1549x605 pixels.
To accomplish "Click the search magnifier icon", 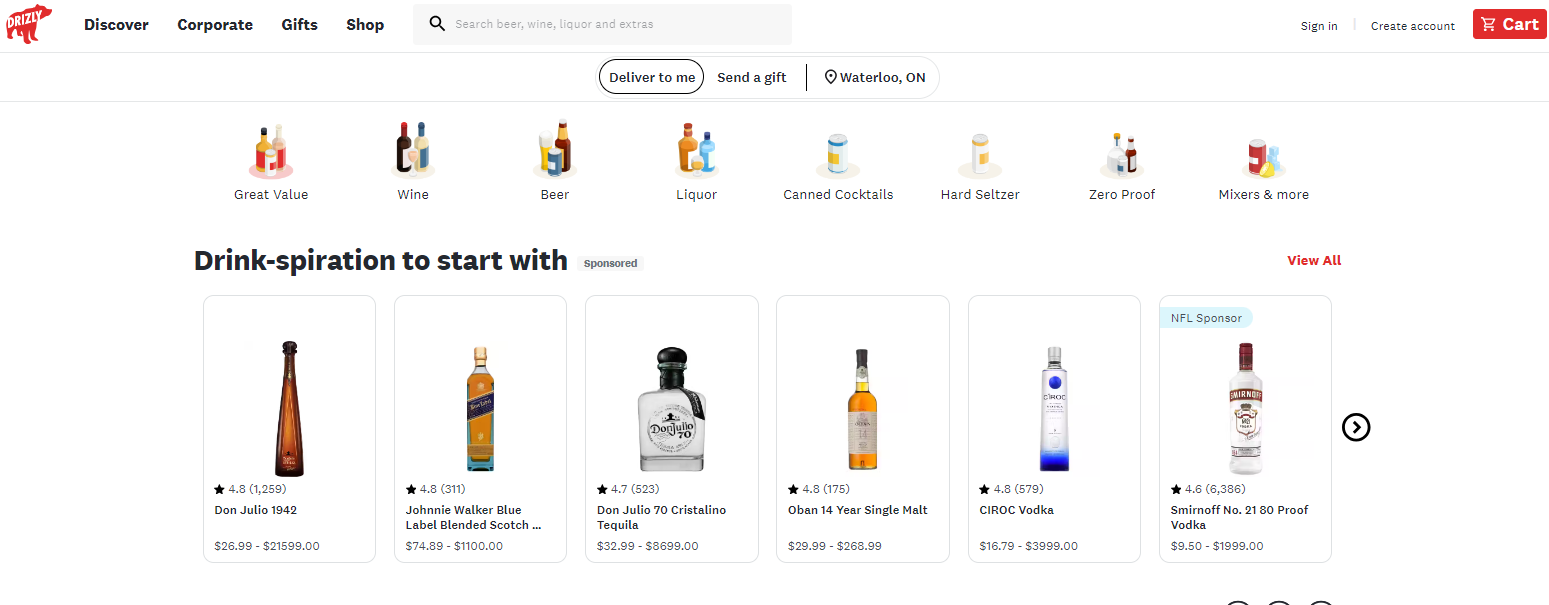I will [x=437, y=24].
